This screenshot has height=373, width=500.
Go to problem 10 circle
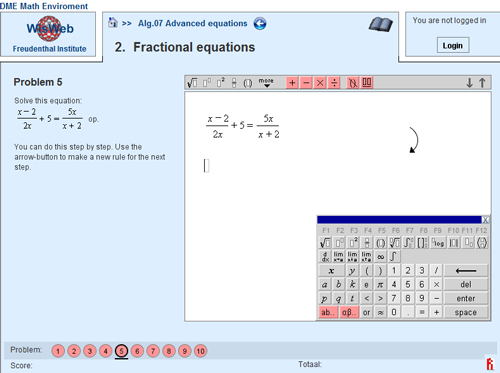tap(200, 351)
